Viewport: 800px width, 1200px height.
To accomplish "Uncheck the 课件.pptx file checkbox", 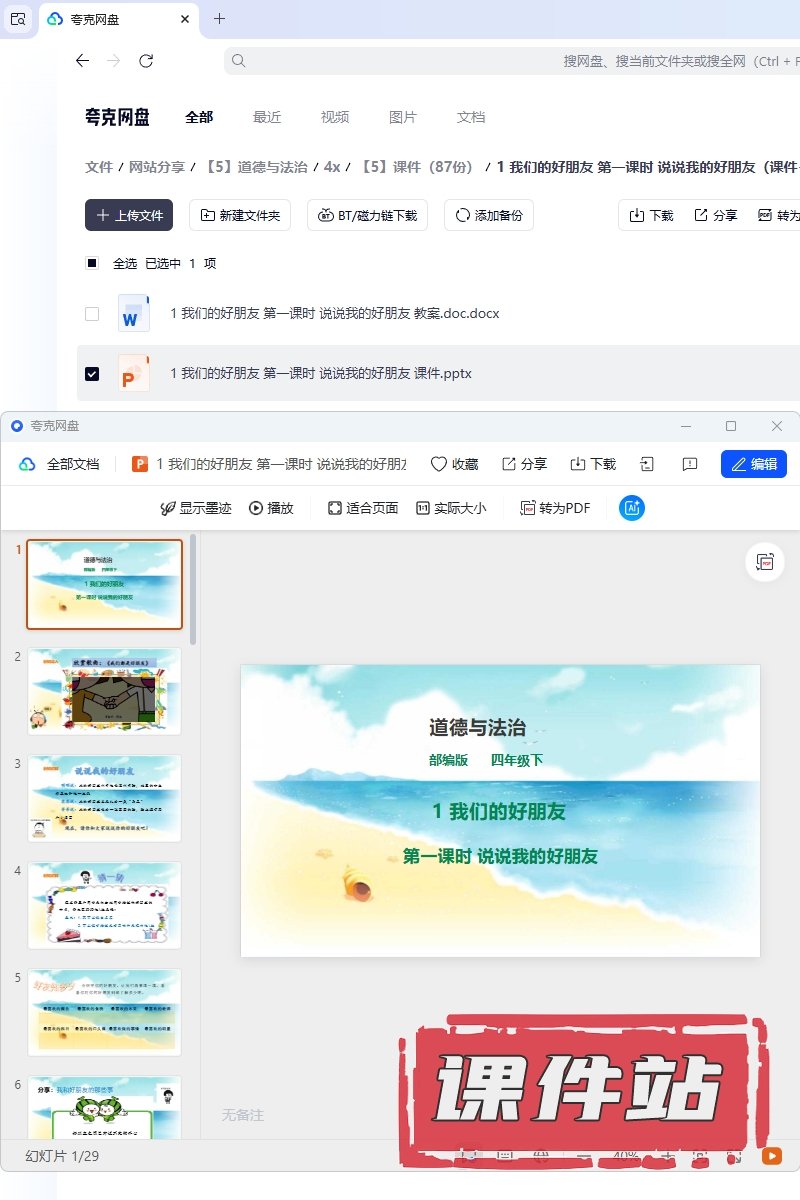I will (x=92, y=373).
